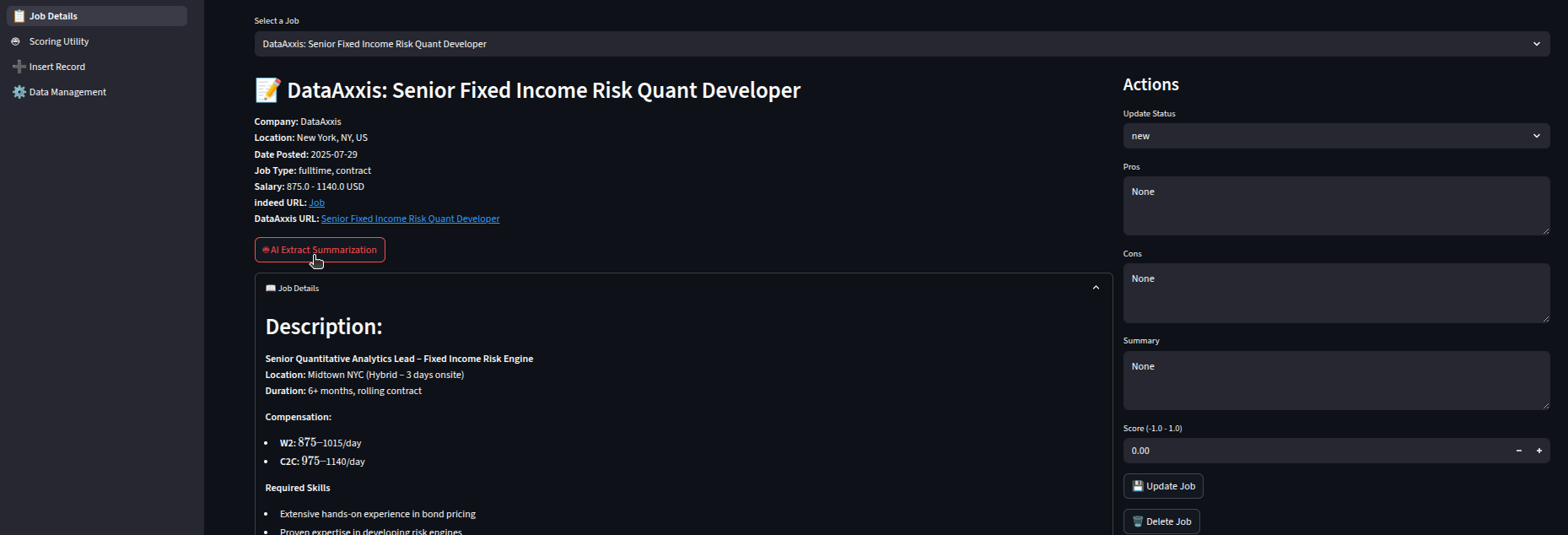The width and height of the screenshot is (1568, 535).
Task: Open the indeed Job link
Action: (316, 203)
